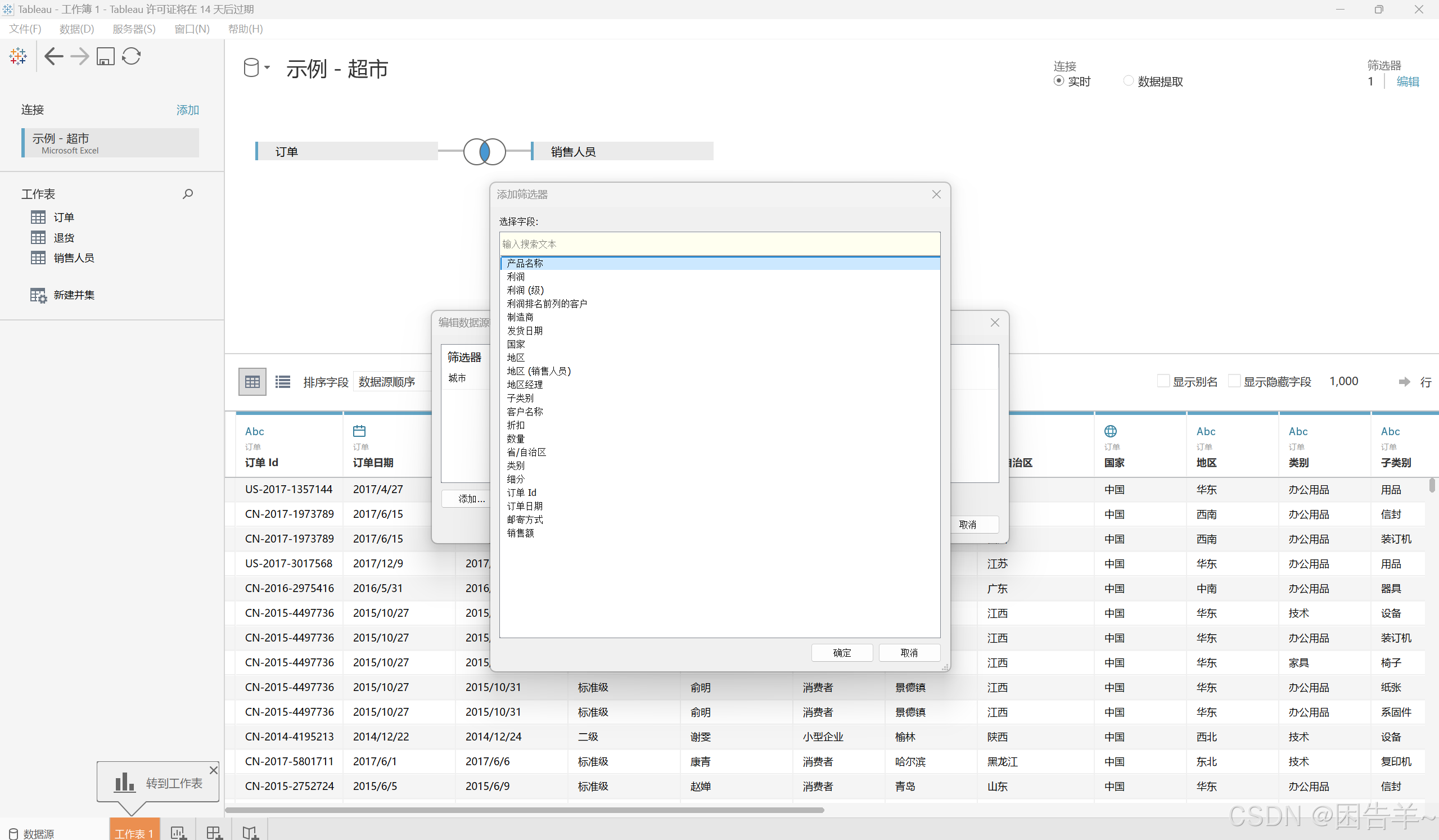Click the Tableau start page logo icon
Screen dimensions: 1439x840
click(17, 56)
